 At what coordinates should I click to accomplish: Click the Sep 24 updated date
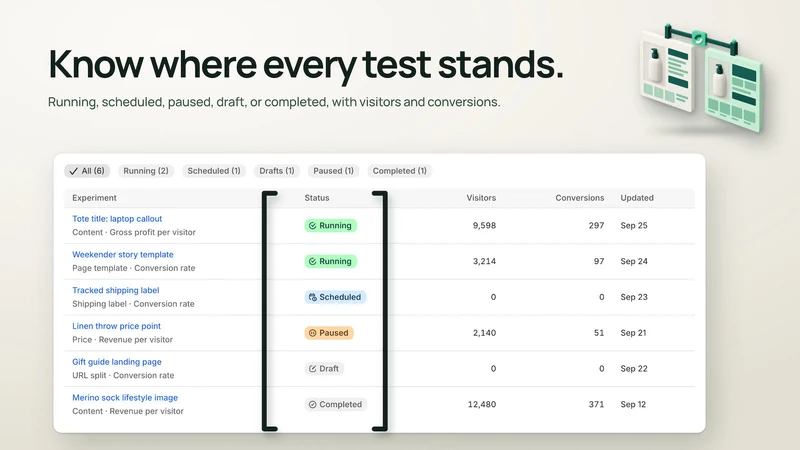coord(634,261)
